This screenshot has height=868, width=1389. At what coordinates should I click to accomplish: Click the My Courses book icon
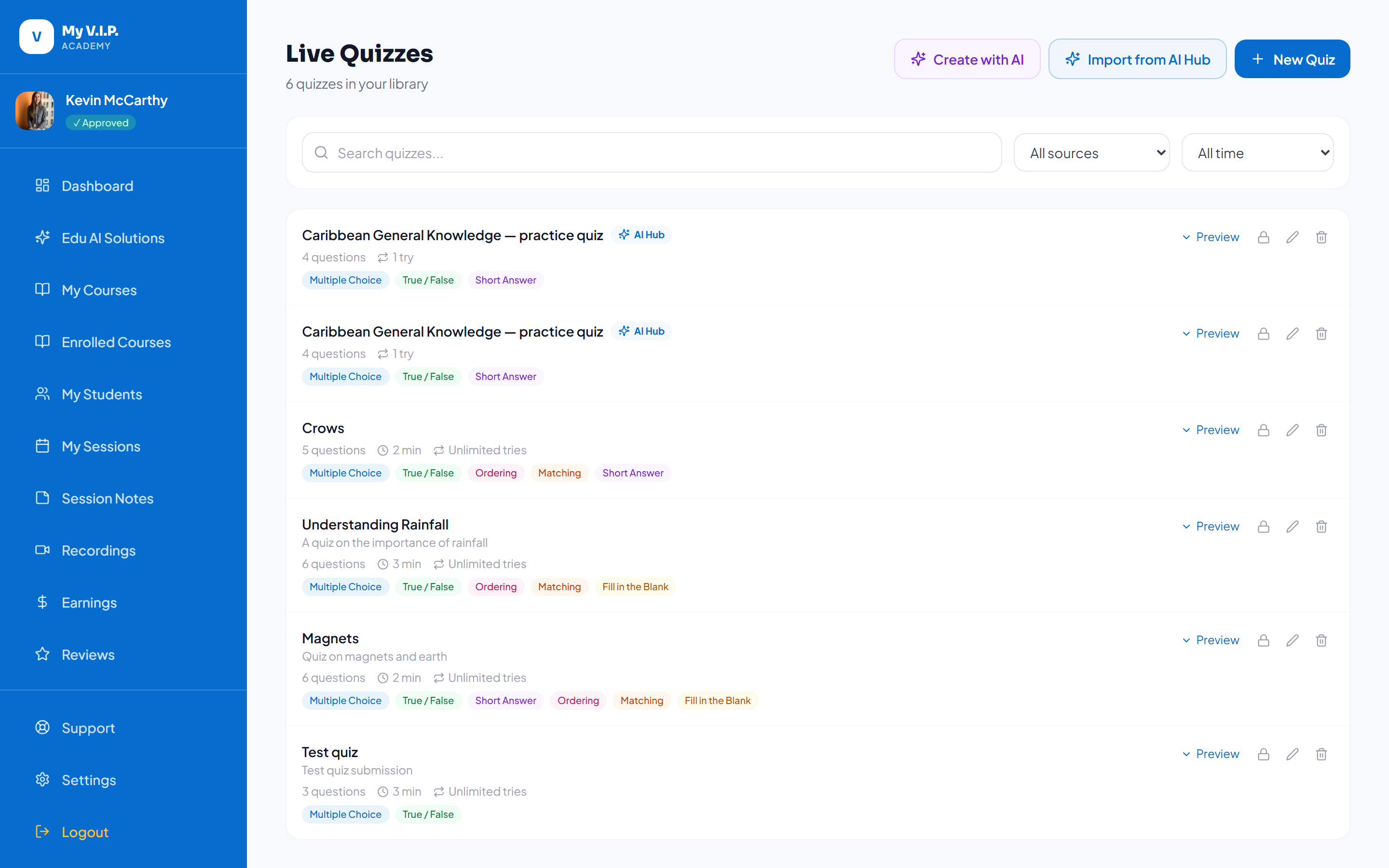pos(42,289)
